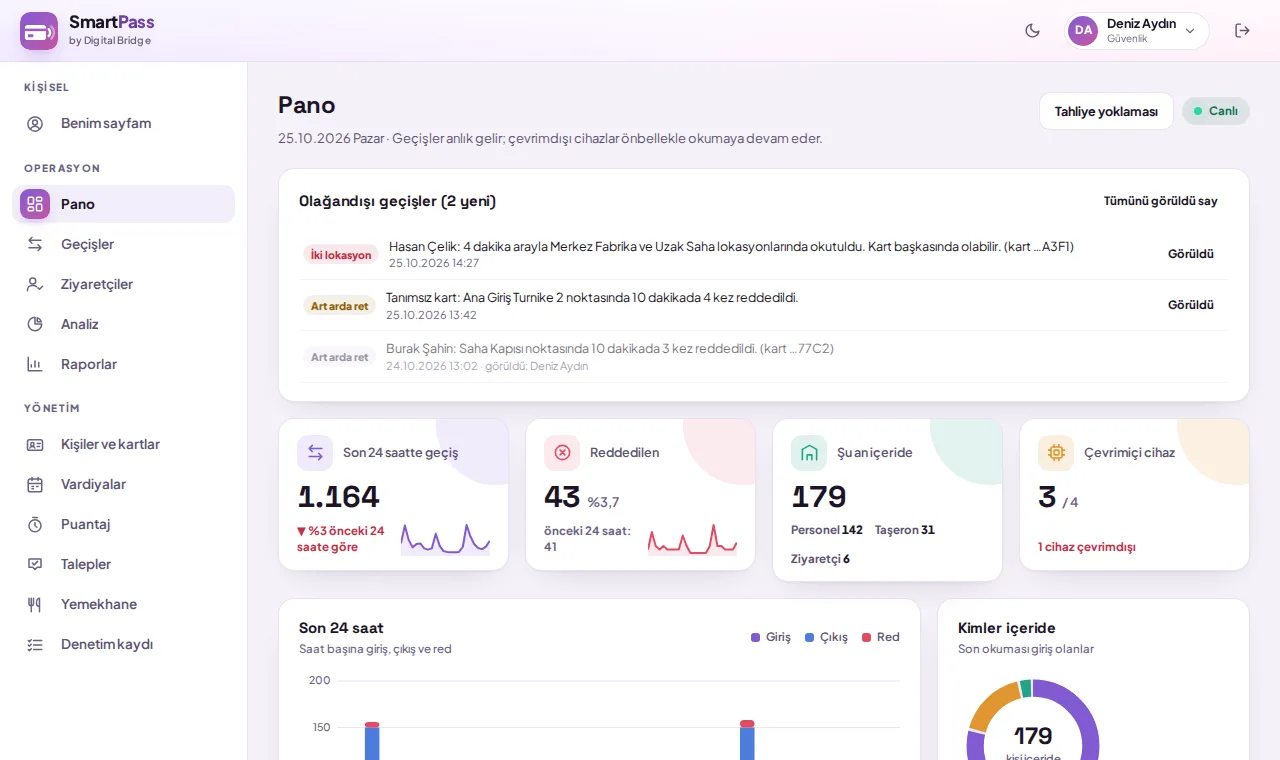This screenshot has width=1280, height=760.
Task: Click the Kişiler ve kartlar ID card icon
Action: (35, 444)
